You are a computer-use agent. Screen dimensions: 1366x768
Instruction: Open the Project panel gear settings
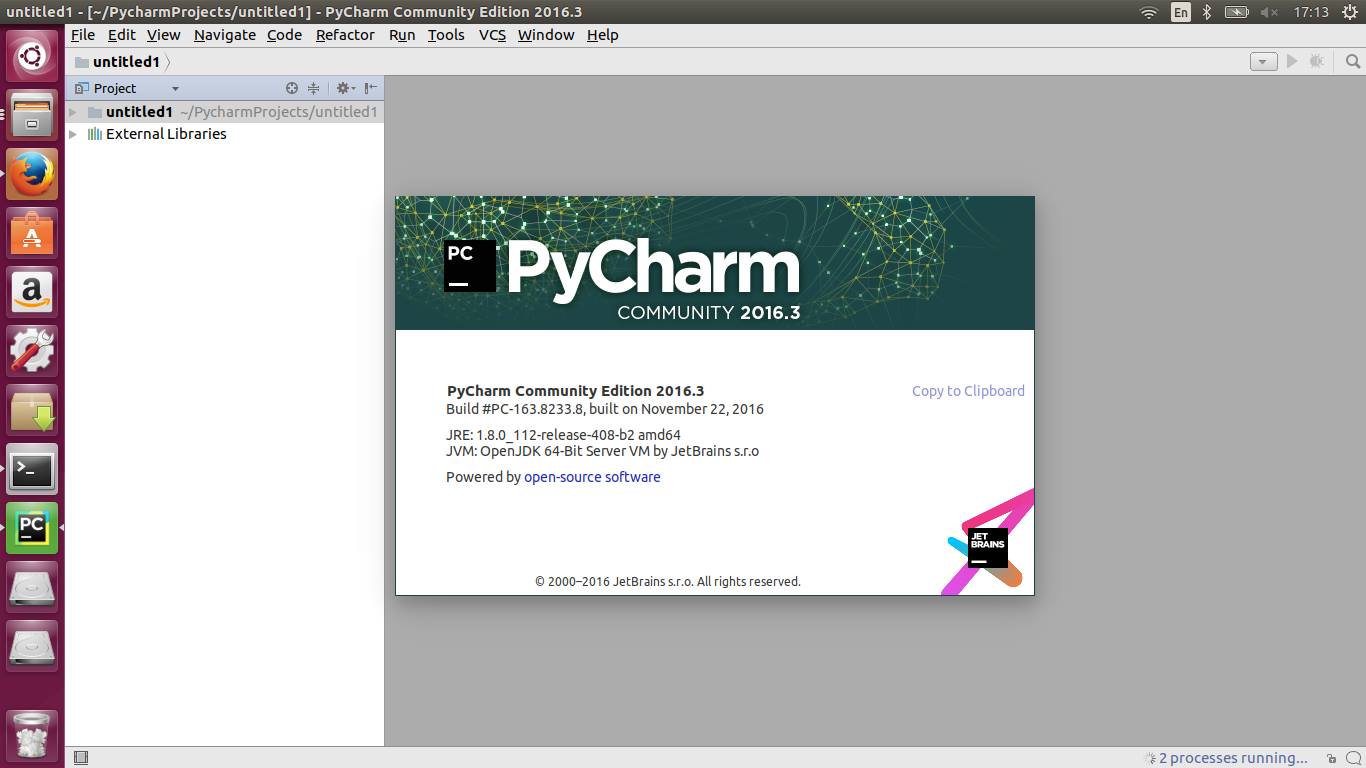coord(344,88)
